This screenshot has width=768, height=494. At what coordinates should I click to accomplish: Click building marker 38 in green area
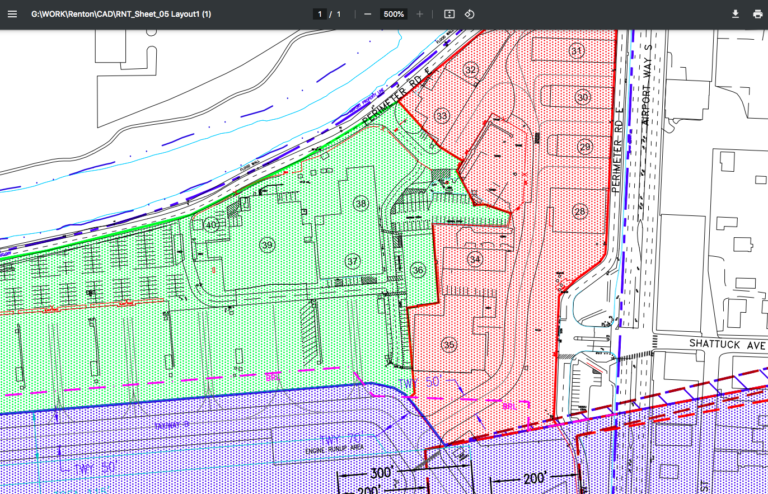tap(360, 203)
